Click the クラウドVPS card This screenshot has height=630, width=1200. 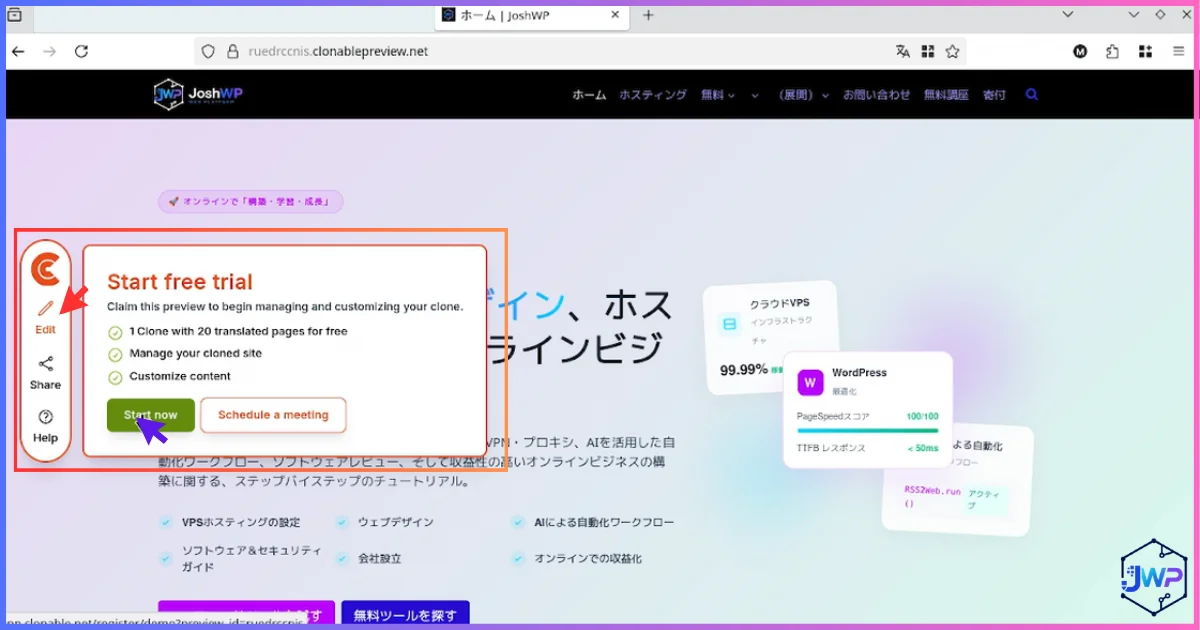pos(769,337)
